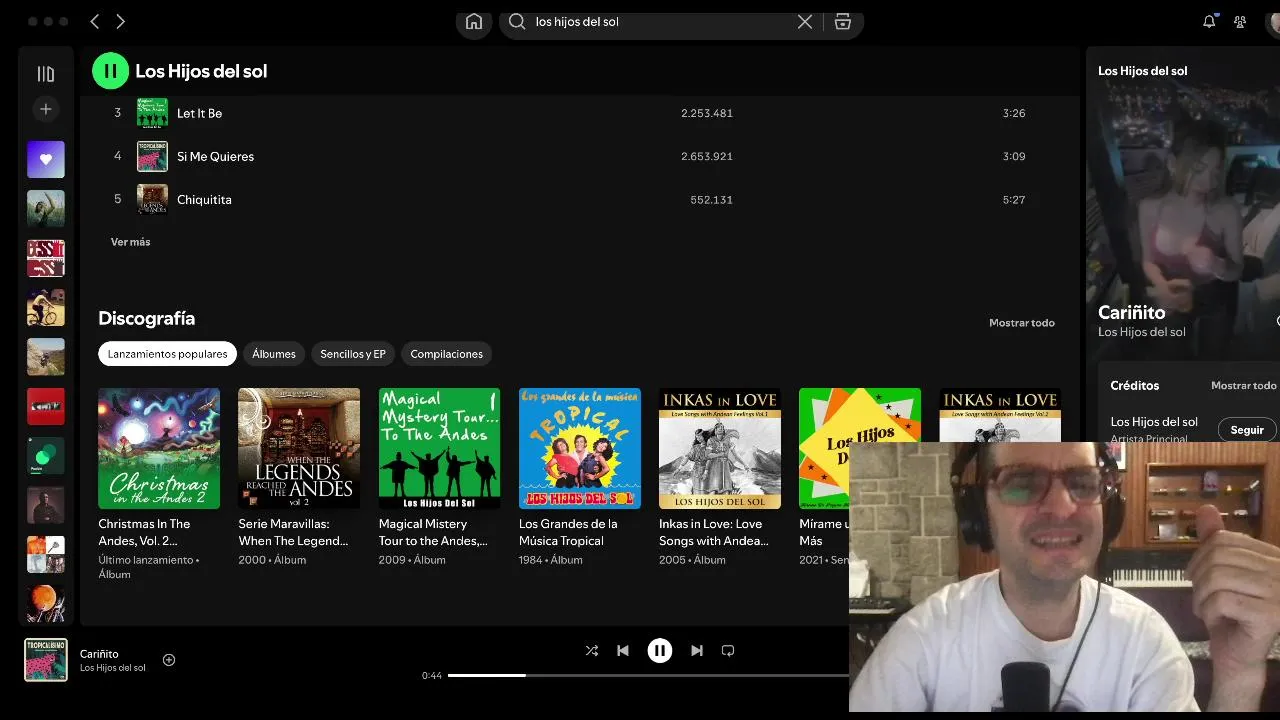Click Magical Mistery Tour to the Andes title
Image resolution: width=1280 pixels, height=720 pixels.
tap(433, 532)
